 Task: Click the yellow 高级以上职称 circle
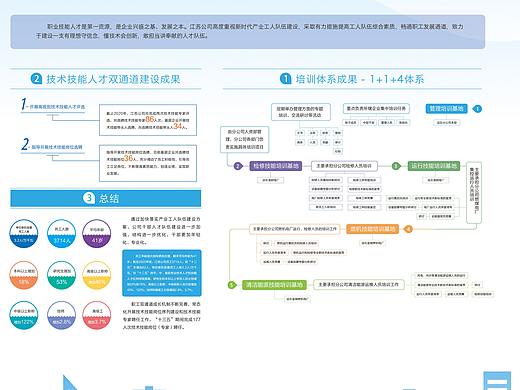pyautogui.click(x=97, y=275)
